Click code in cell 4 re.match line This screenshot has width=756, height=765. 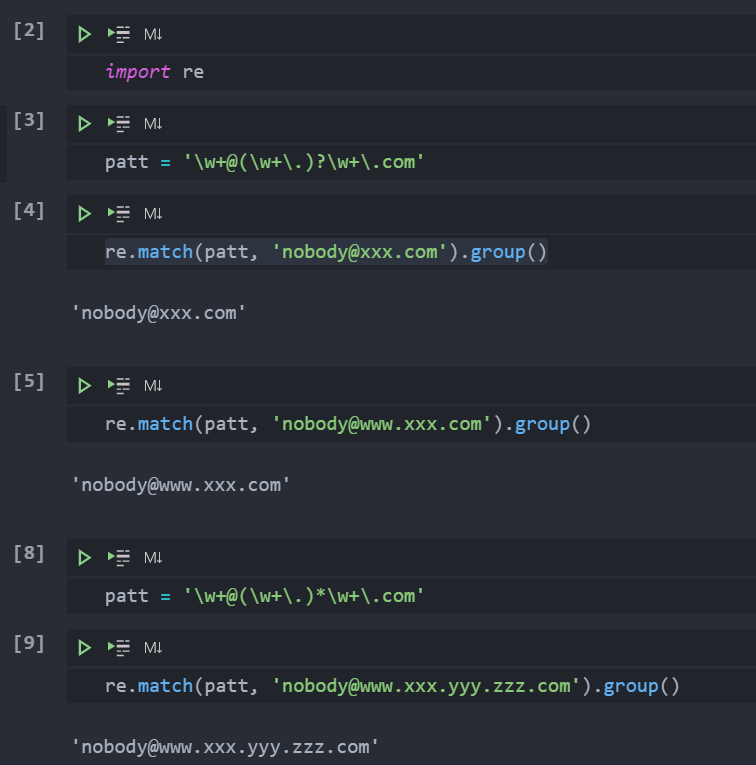coord(326,252)
